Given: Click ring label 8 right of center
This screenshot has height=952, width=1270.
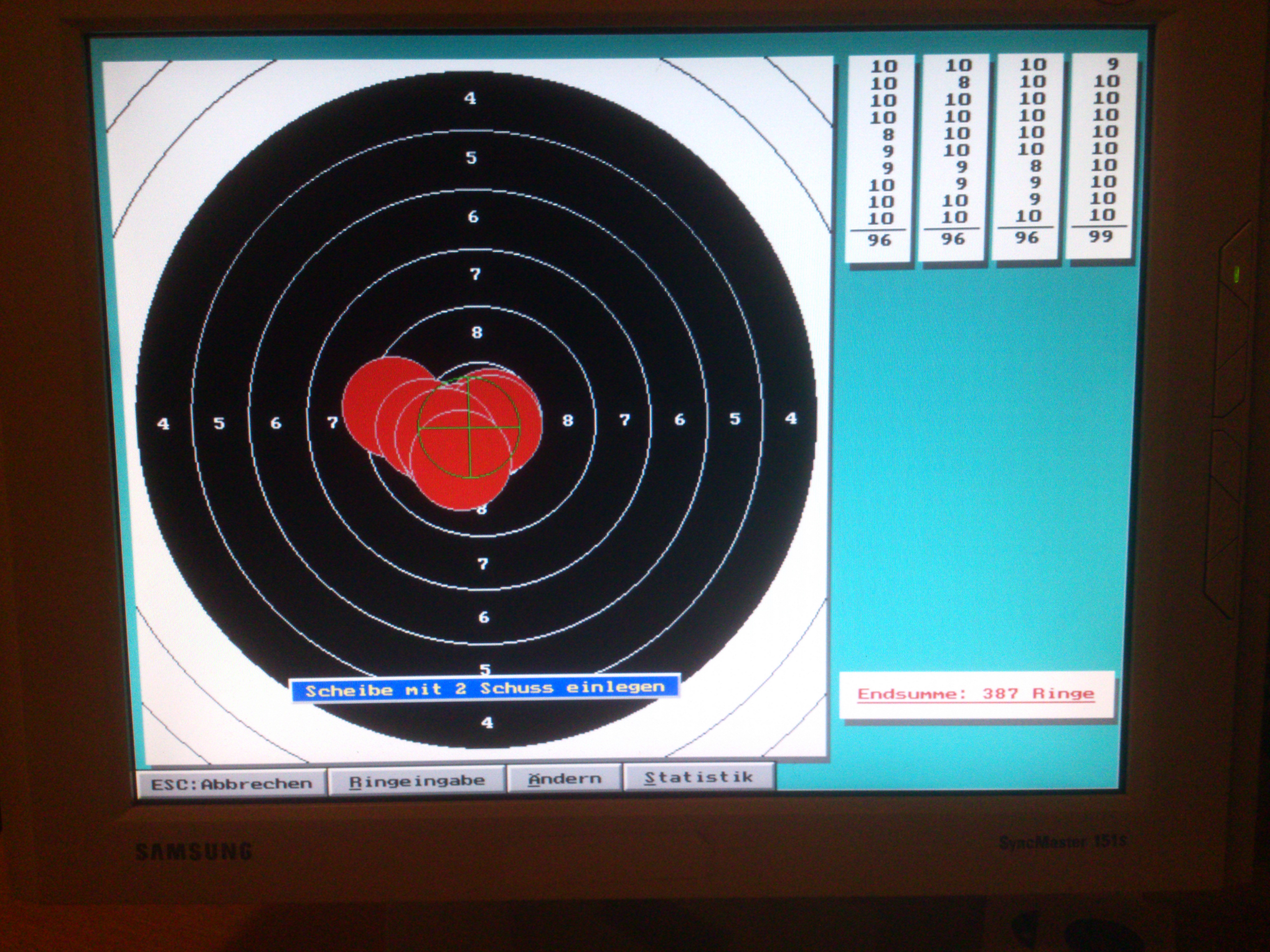Looking at the screenshot, I should 568,420.
